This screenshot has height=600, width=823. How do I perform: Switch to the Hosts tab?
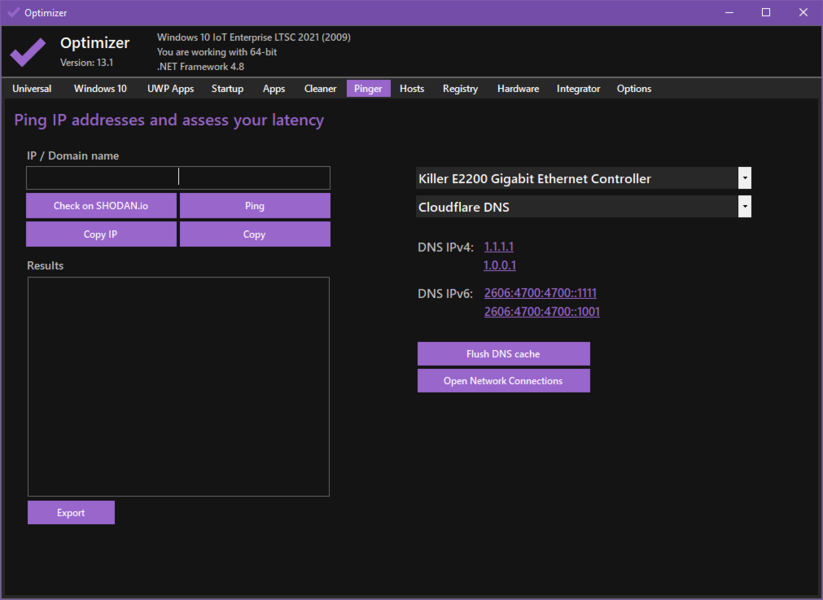[411, 88]
